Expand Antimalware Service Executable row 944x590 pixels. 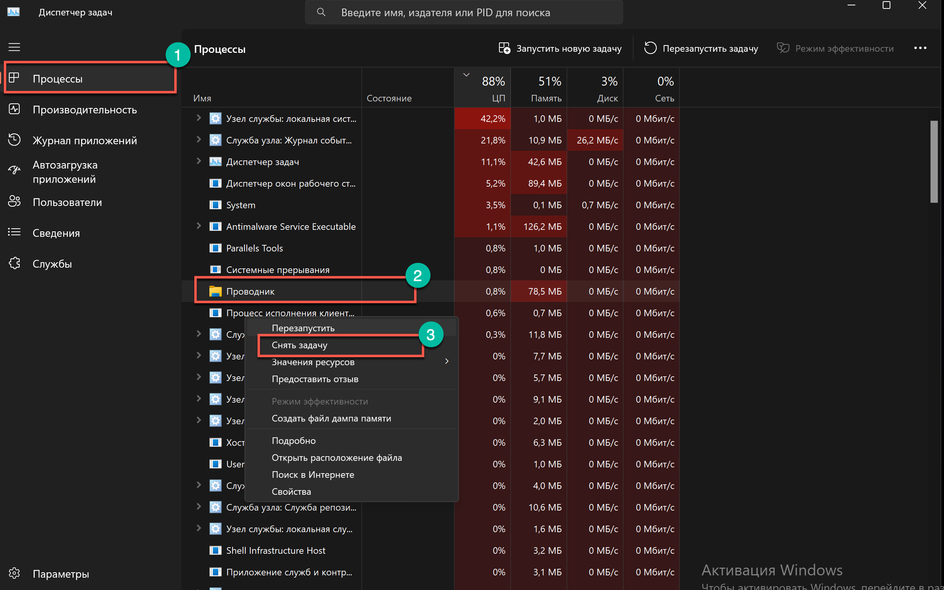[x=198, y=226]
